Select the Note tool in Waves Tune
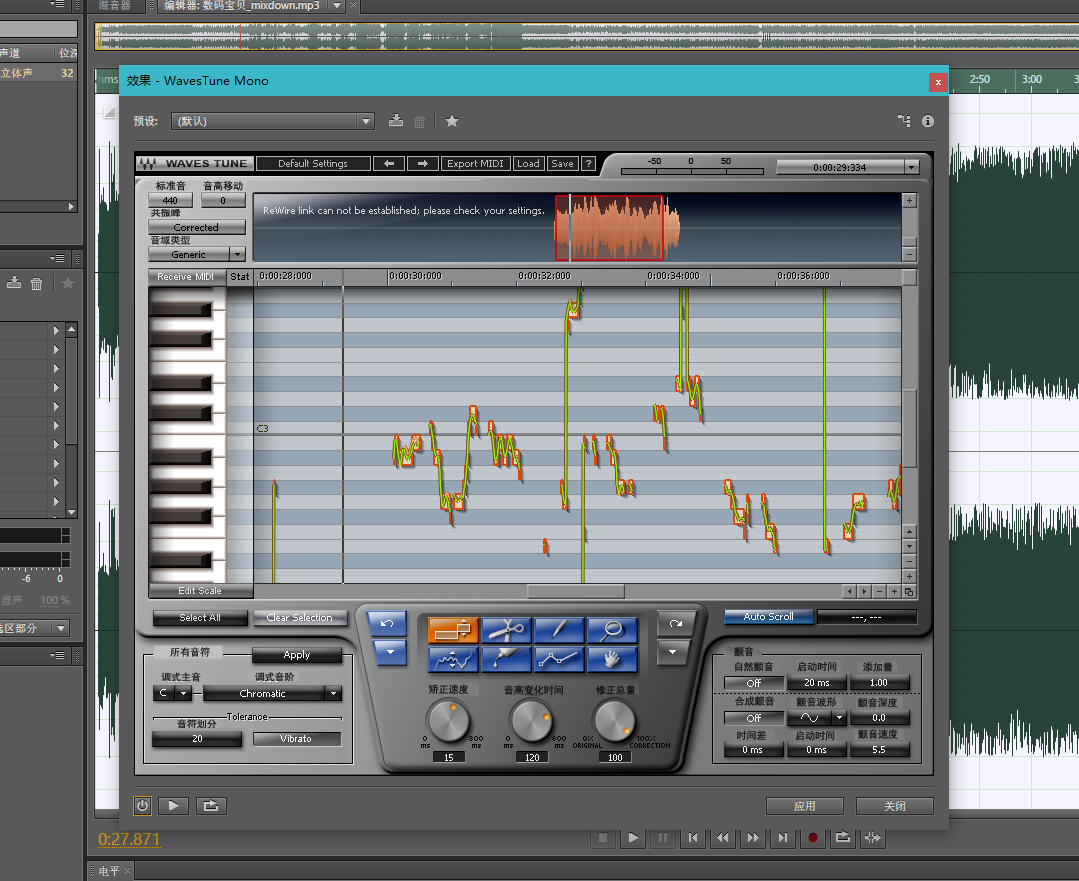The image size is (1079, 881). click(453, 629)
